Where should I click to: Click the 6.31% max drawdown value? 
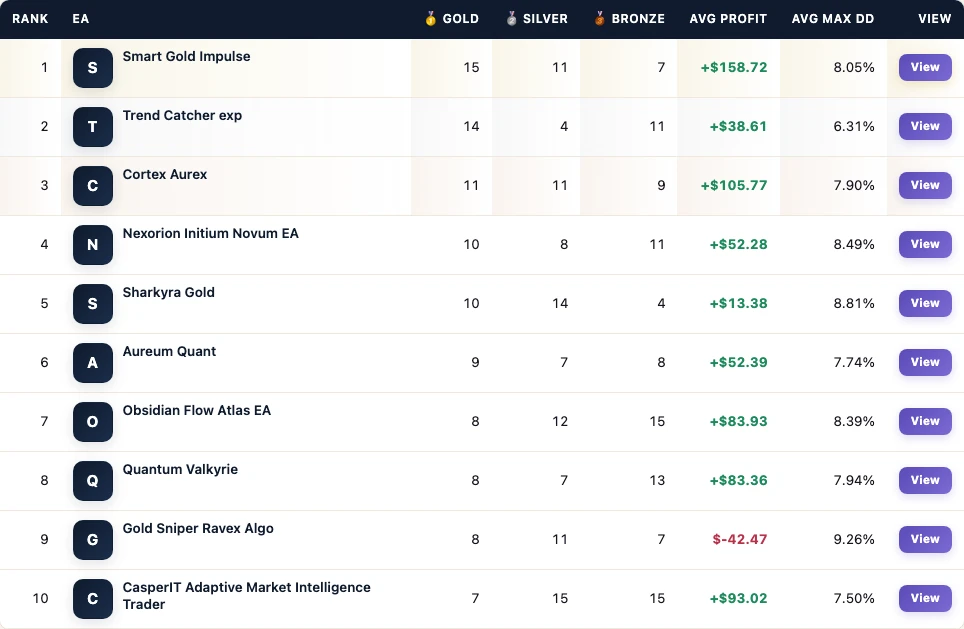click(854, 127)
